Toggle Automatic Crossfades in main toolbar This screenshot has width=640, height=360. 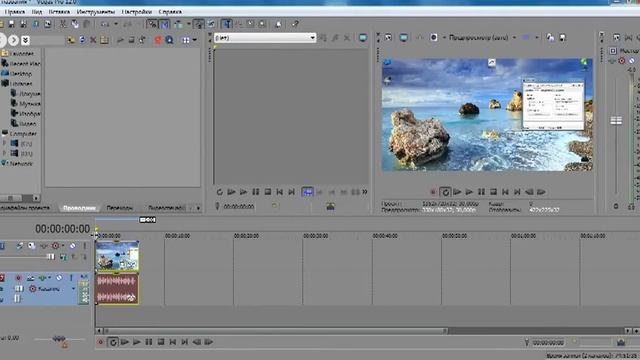coord(164,24)
